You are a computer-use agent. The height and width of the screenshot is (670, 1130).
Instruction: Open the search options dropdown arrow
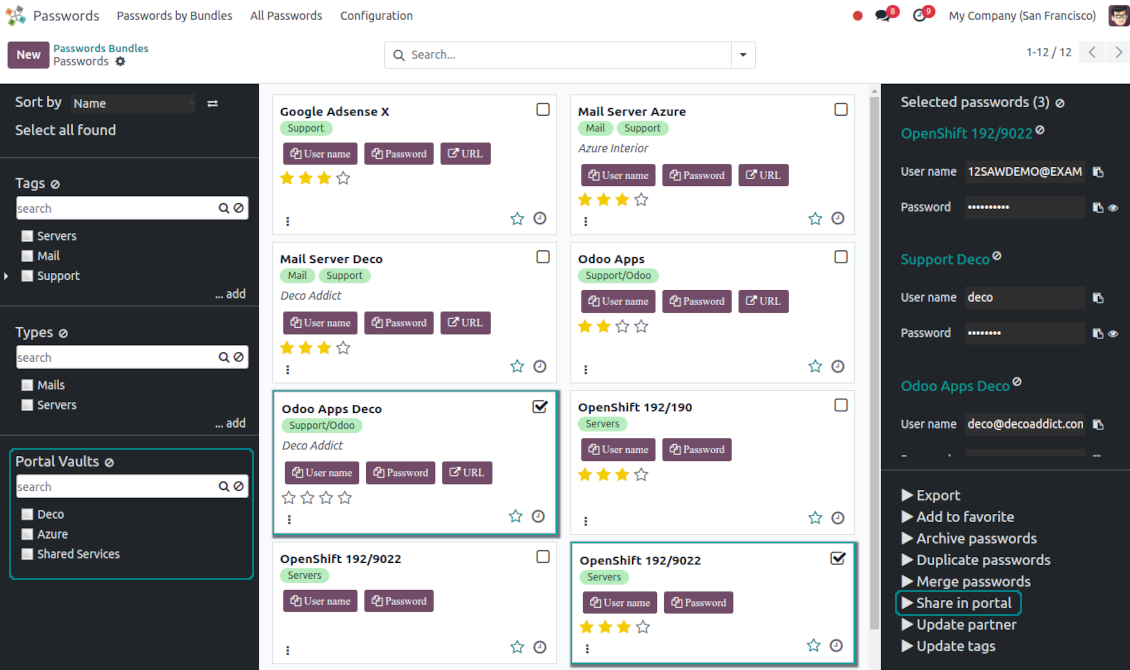point(743,55)
